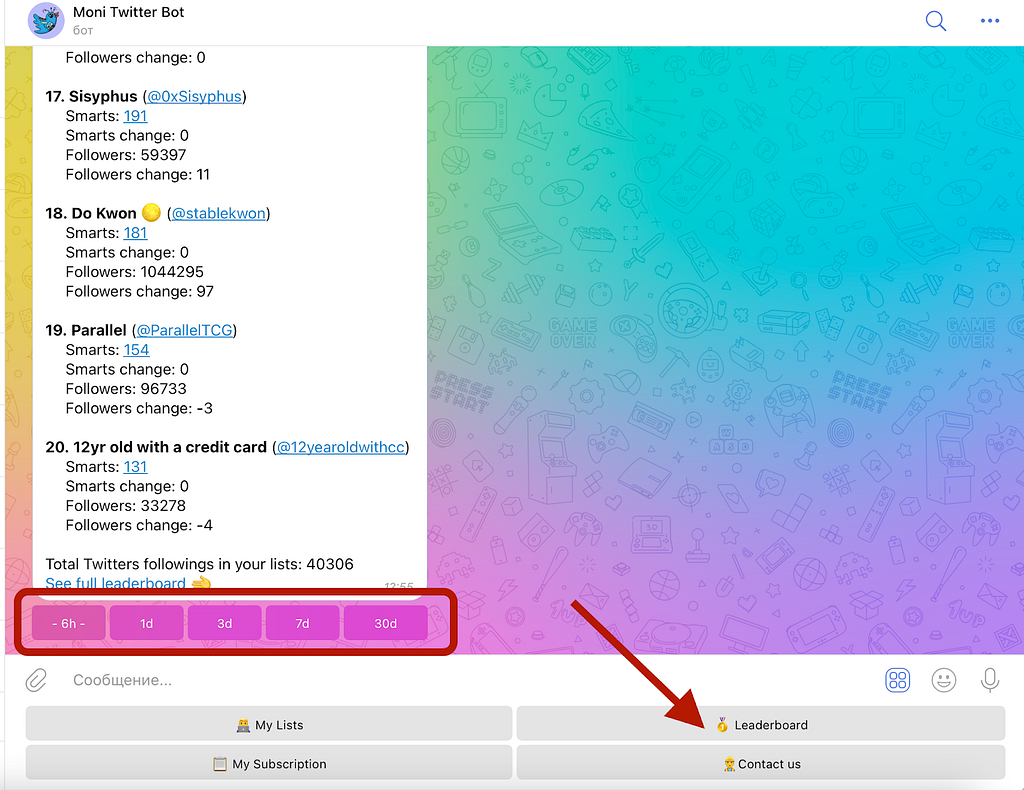Click the paperclip attach file icon

pyautogui.click(x=37, y=680)
